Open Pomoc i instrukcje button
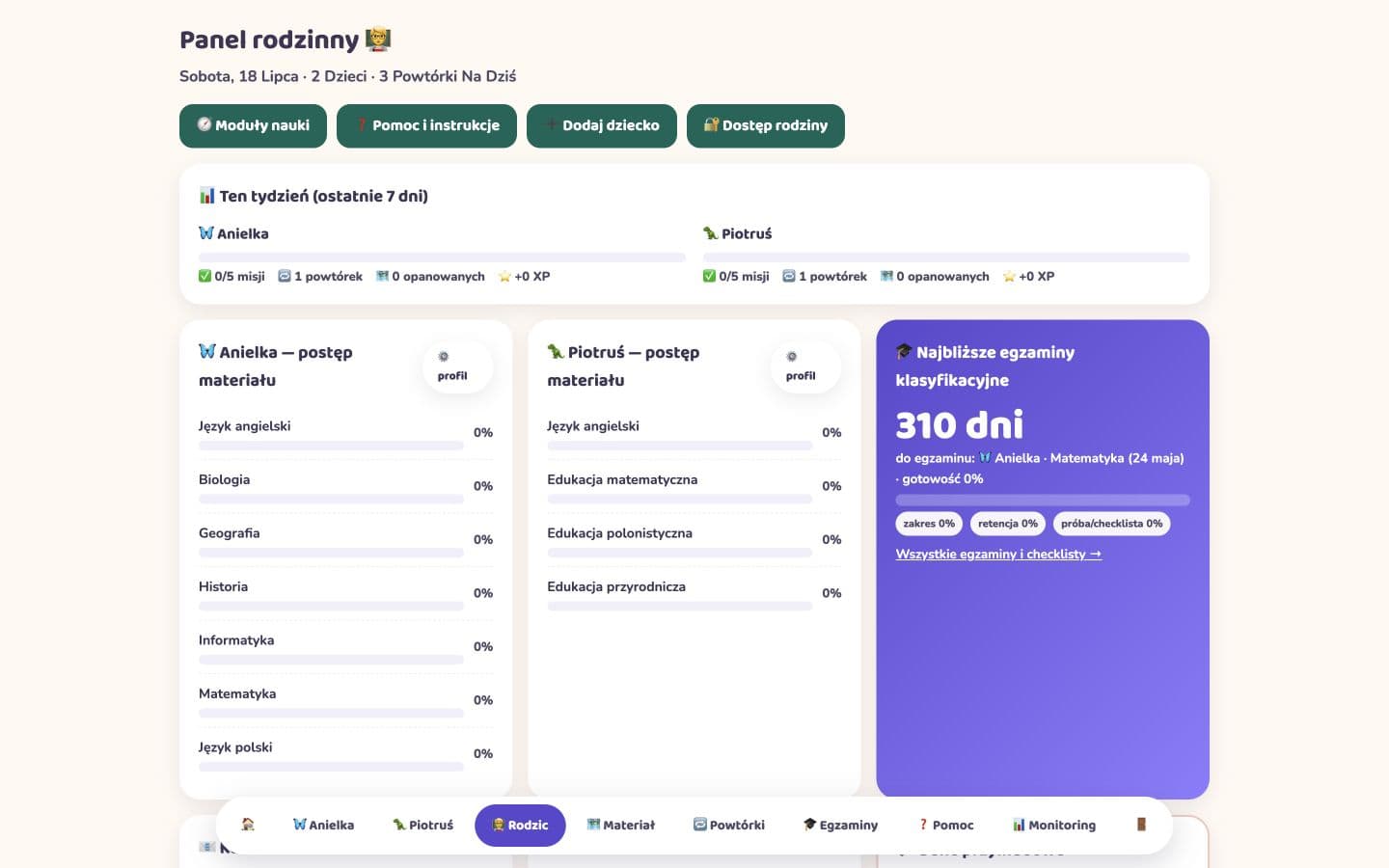Viewport: 1389px width, 868px height. pos(426,125)
